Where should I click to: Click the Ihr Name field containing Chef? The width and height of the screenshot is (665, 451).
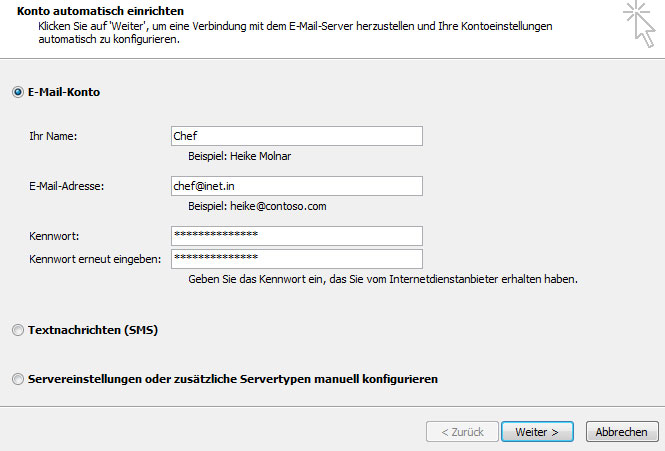296,136
